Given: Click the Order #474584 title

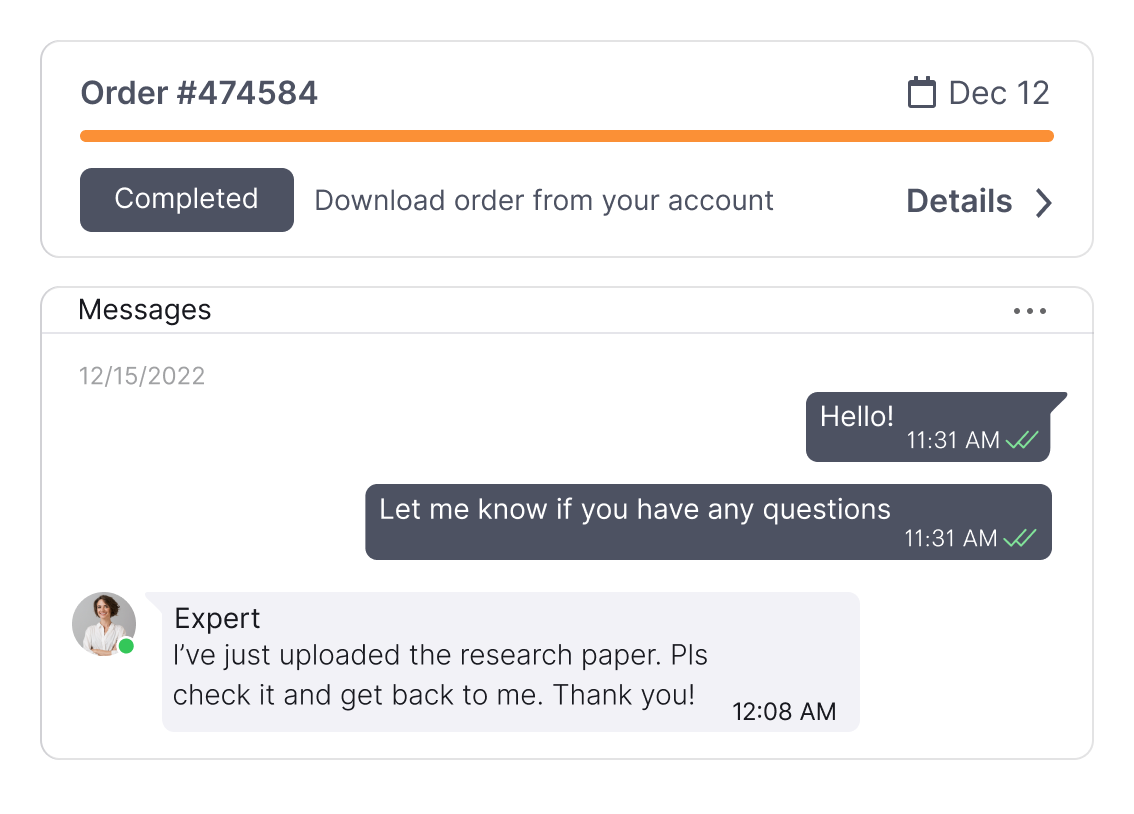Looking at the screenshot, I should click(x=199, y=93).
